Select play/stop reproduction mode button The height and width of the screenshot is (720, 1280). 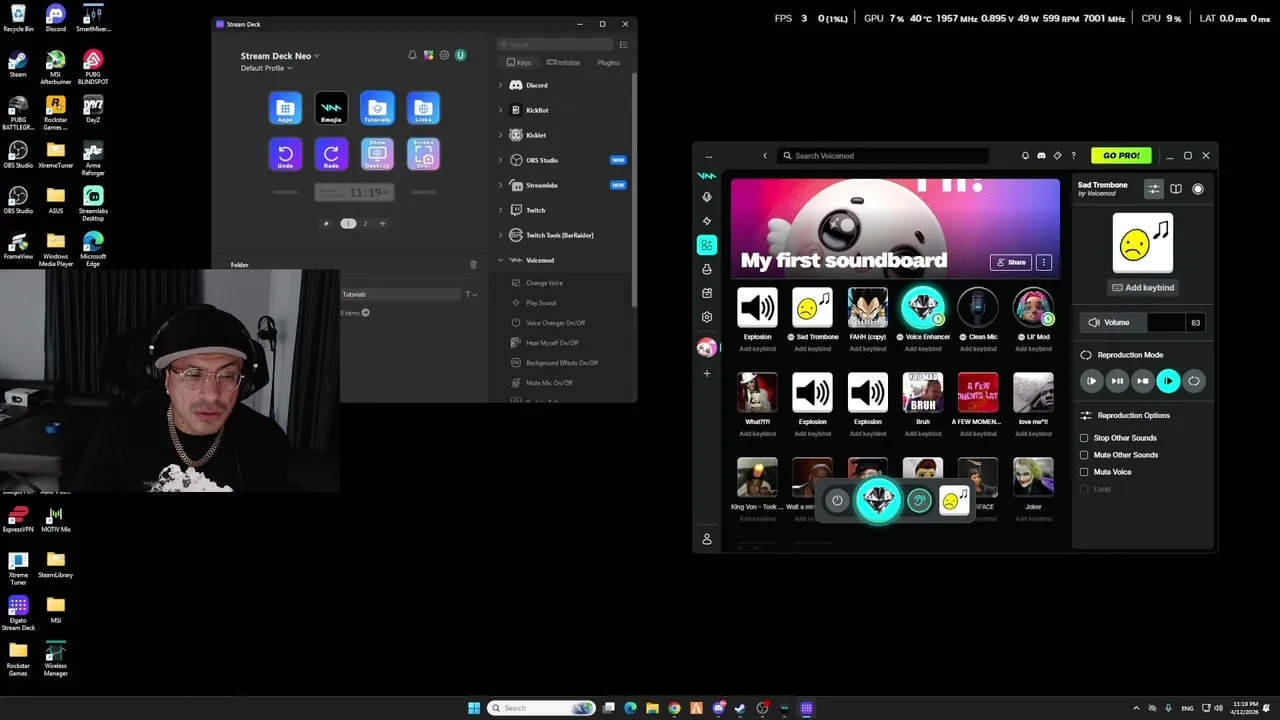tap(1143, 381)
